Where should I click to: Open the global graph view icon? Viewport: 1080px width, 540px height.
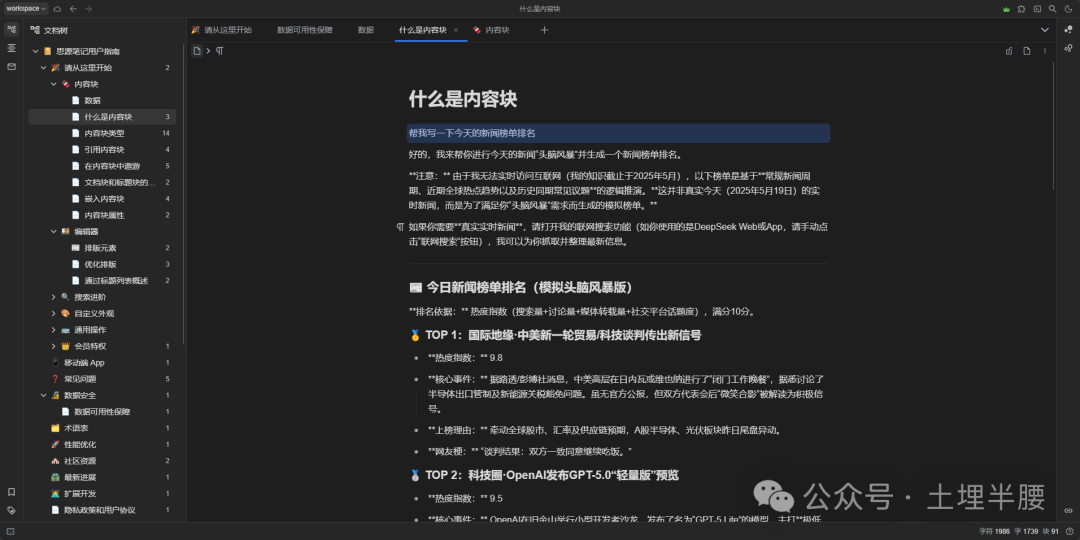pos(1068,30)
